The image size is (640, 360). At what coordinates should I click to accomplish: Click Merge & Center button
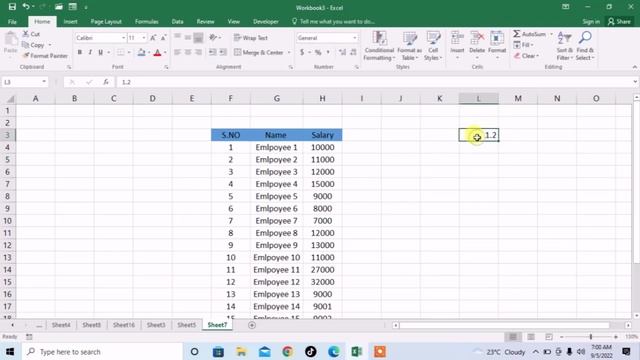click(x=259, y=52)
